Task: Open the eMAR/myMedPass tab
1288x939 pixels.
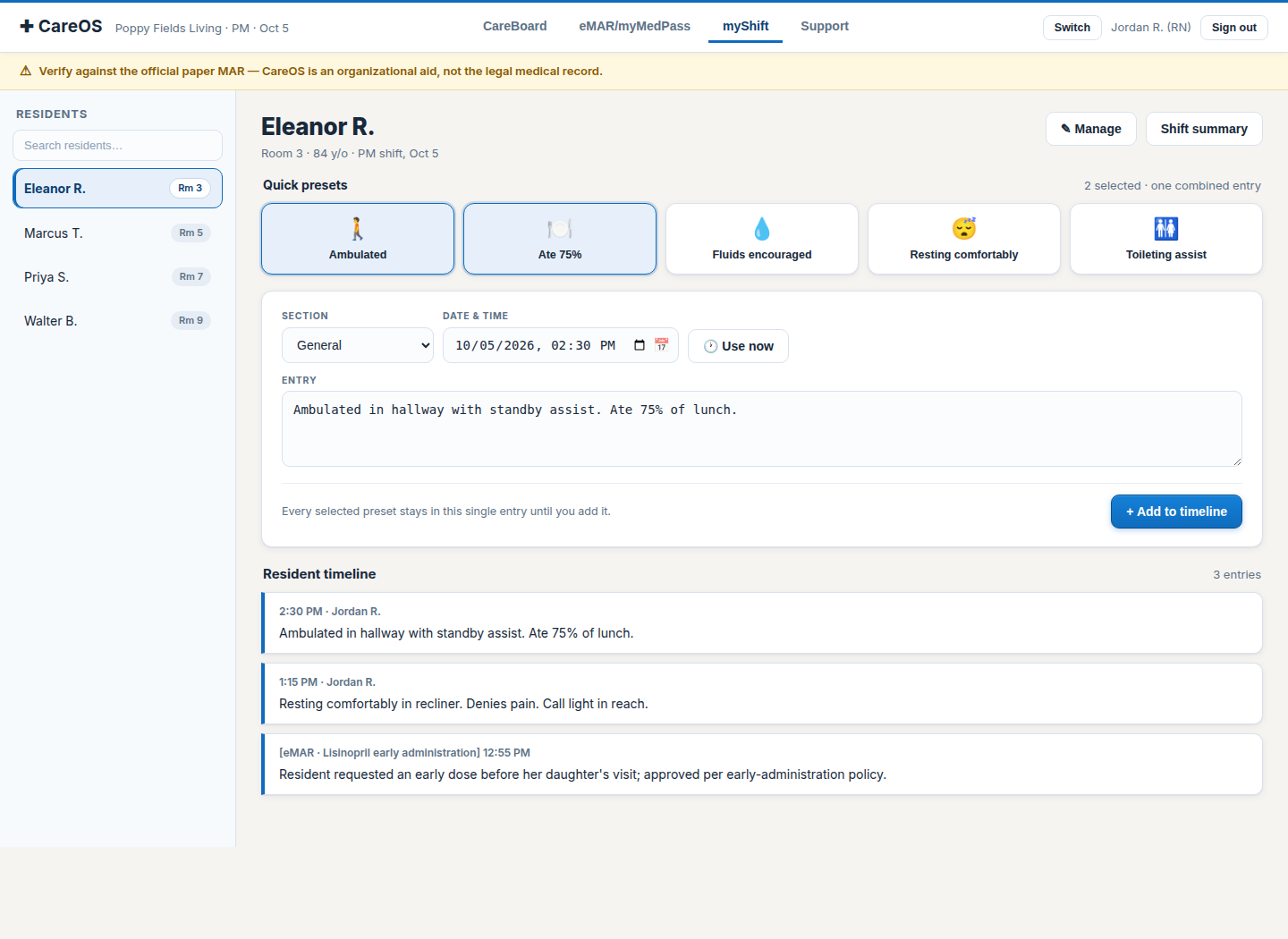Action: pyautogui.click(x=635, y=26)
